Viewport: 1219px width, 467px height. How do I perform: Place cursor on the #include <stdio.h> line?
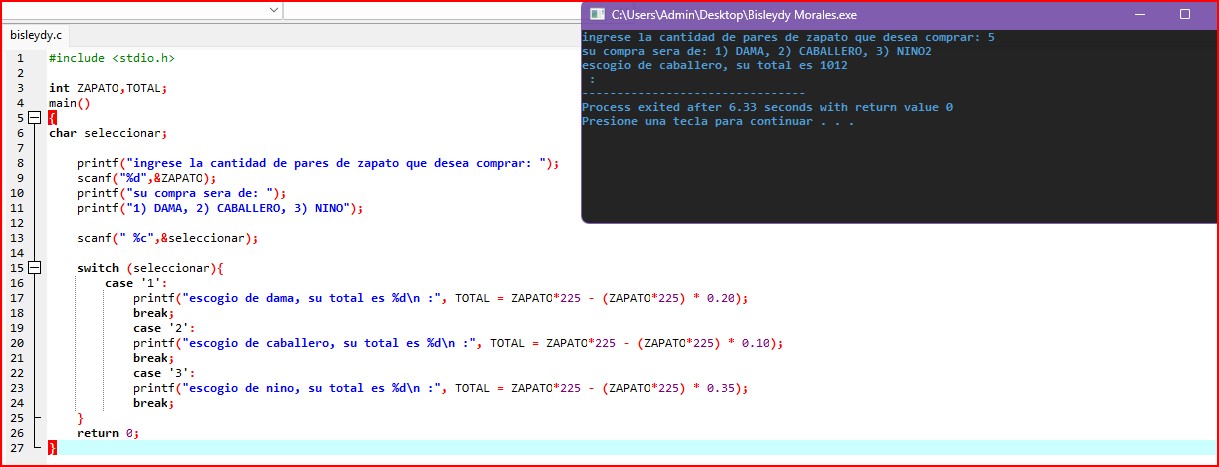[110, 58]
